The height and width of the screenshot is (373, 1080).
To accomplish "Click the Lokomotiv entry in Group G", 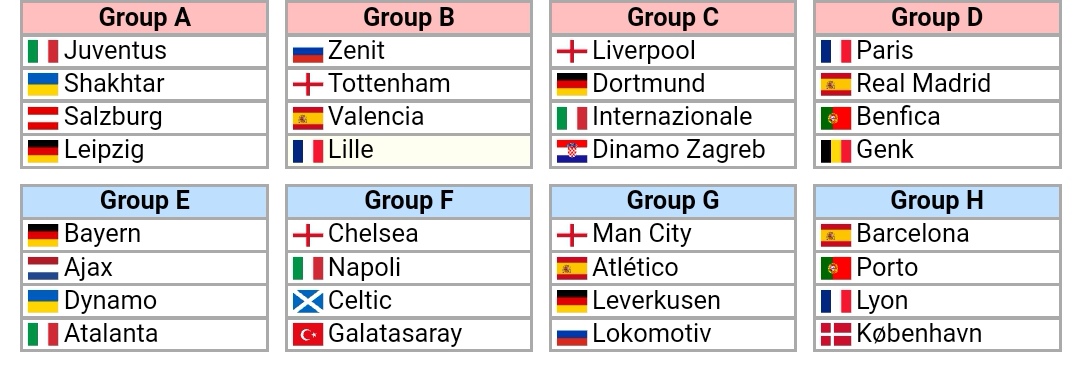I will (x=652, y=333).
